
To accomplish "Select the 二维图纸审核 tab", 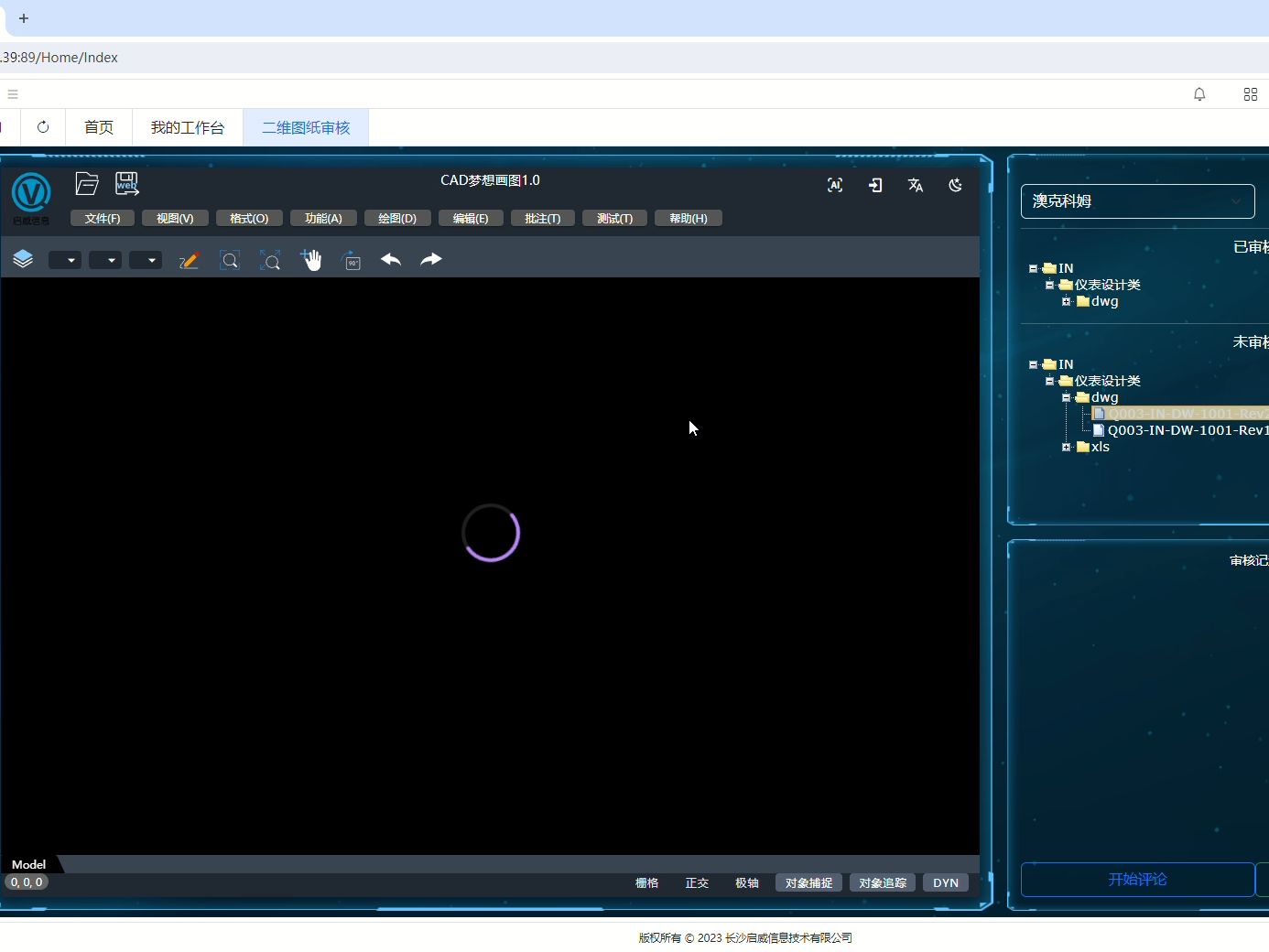I will tap(306, 127).
